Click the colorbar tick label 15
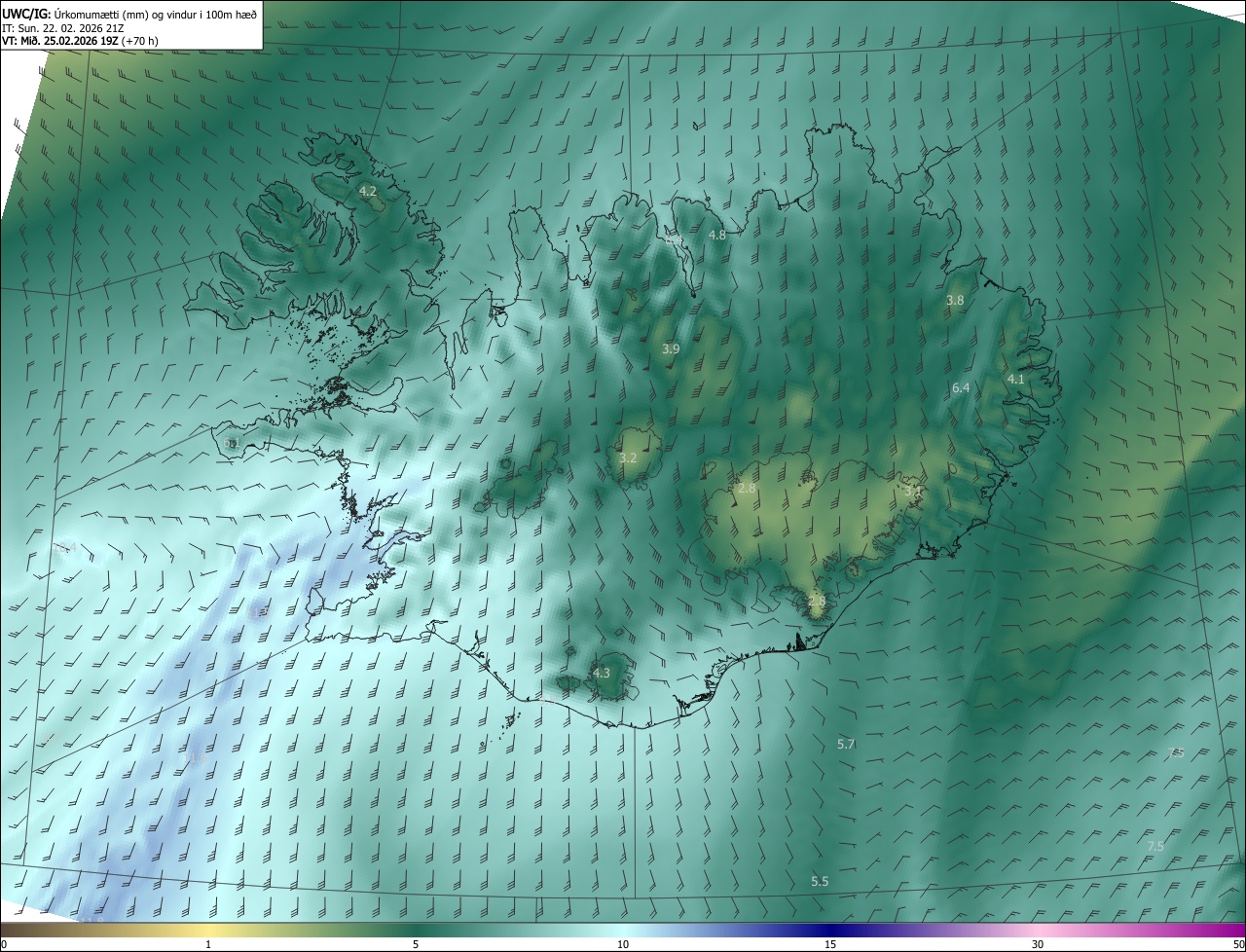 coord(830,944)
